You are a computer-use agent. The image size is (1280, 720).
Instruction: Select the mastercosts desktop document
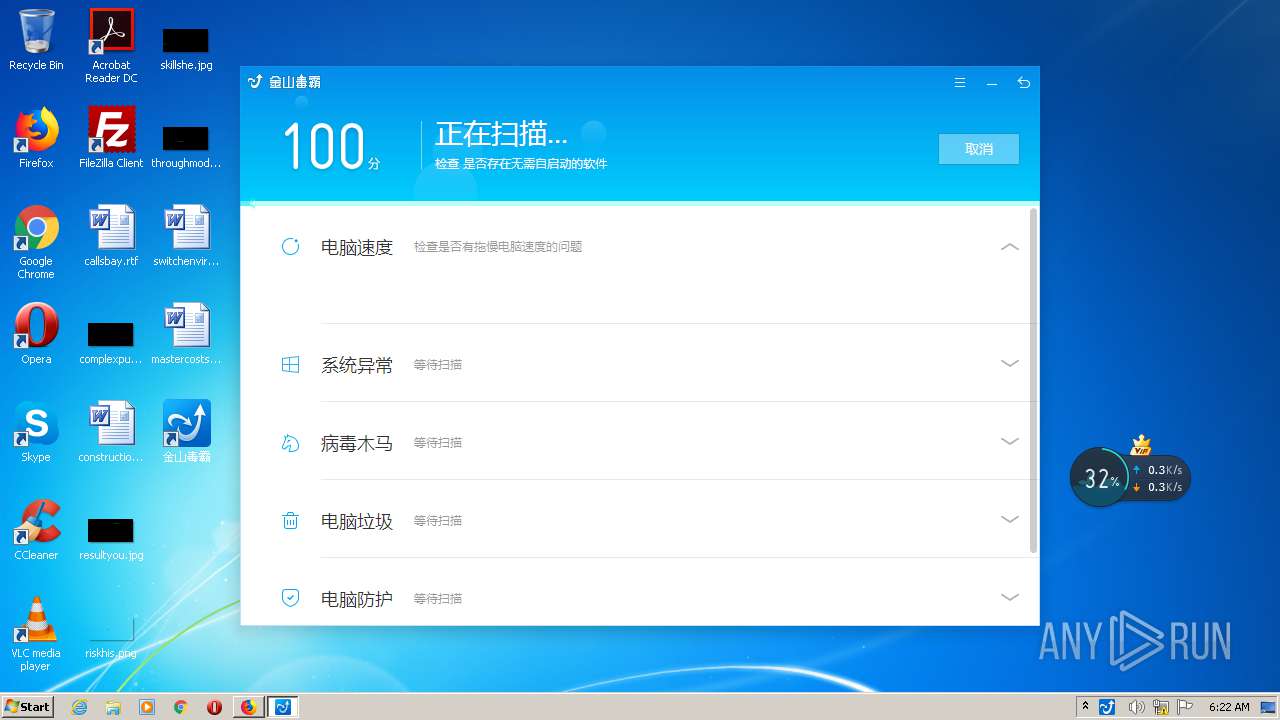(x=187, y=333)
